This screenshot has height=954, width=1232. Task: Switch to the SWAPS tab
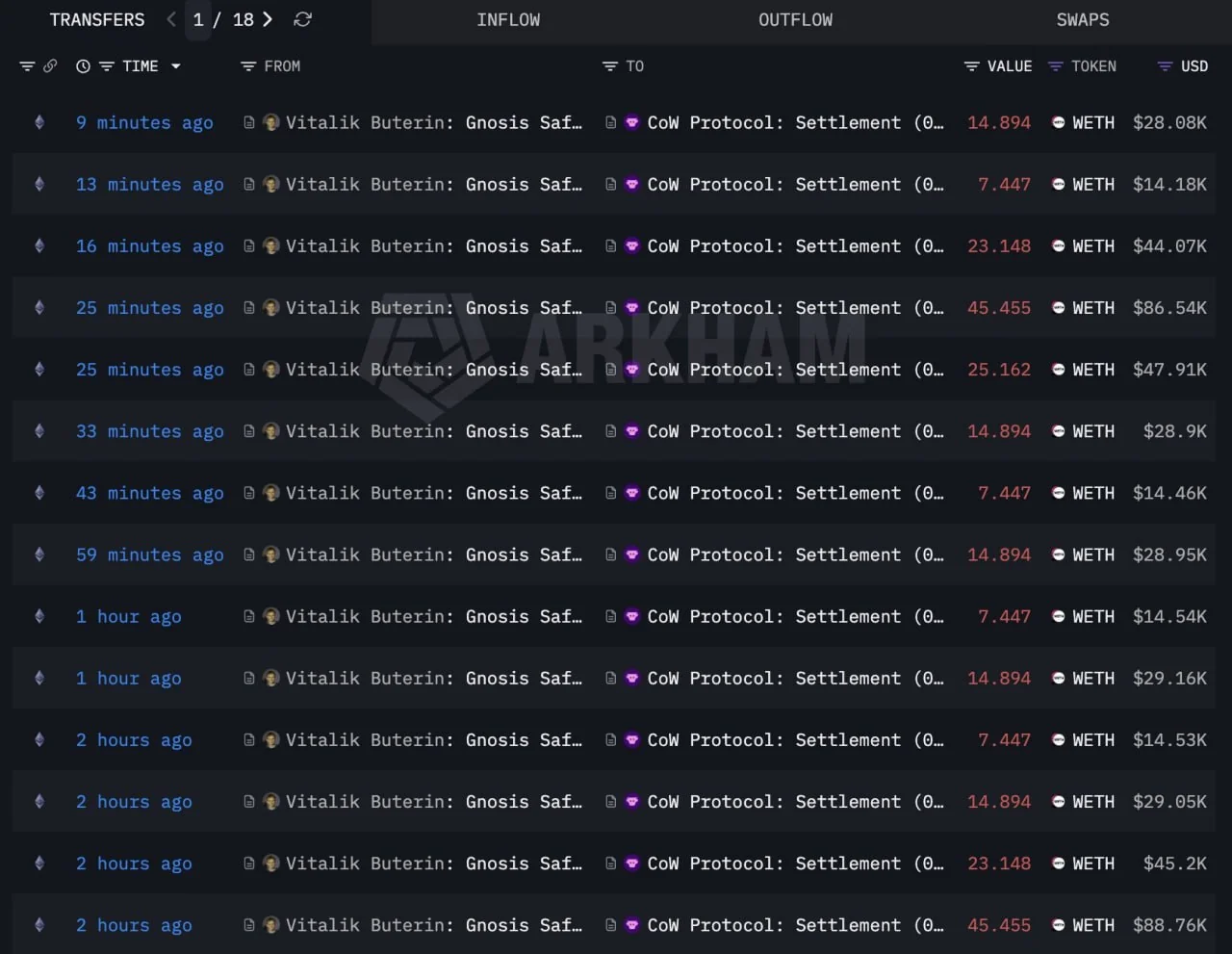[1082, 20]
